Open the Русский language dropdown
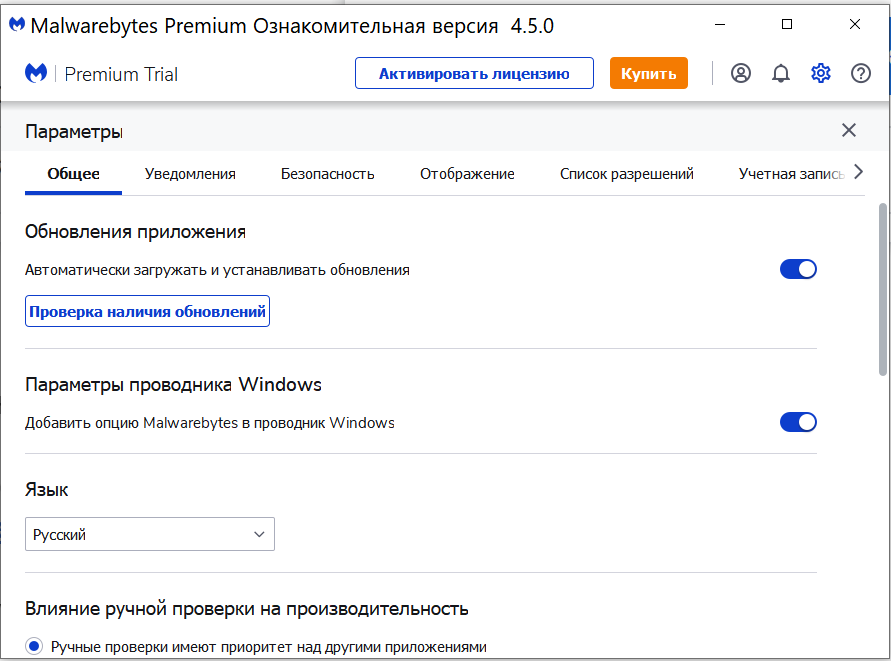 tap(149, 534)
